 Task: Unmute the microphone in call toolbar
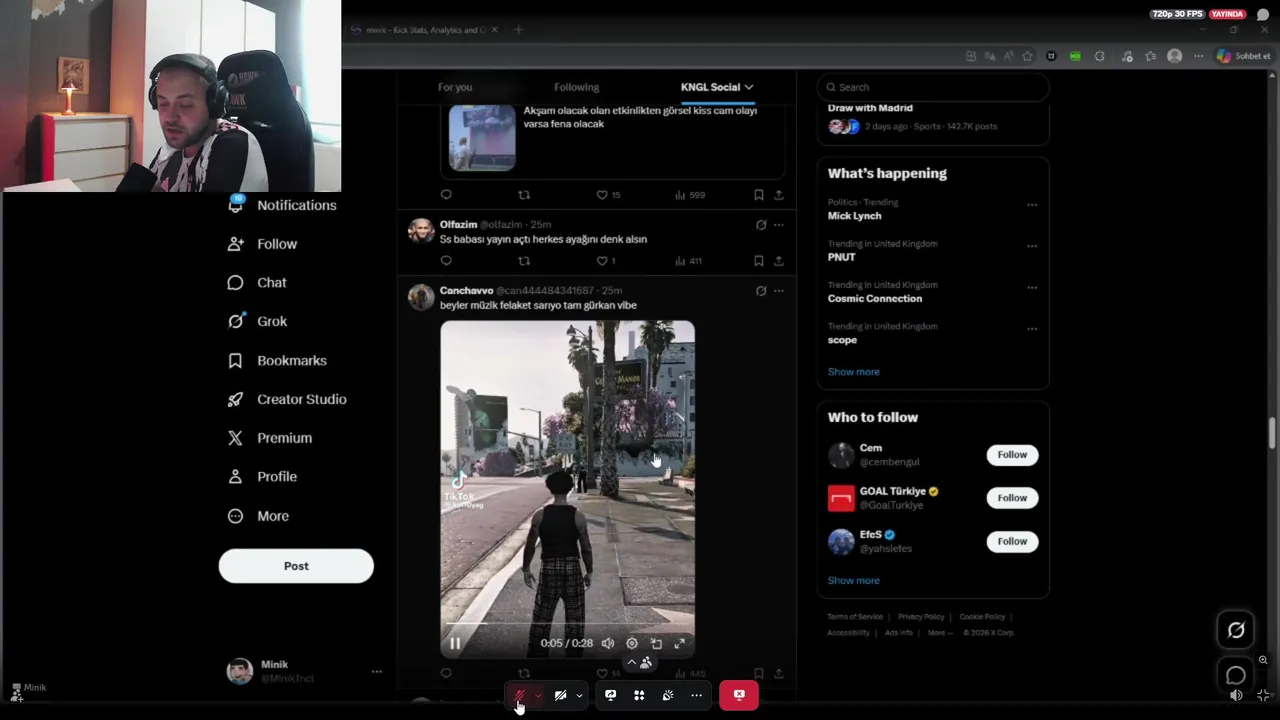519,695
